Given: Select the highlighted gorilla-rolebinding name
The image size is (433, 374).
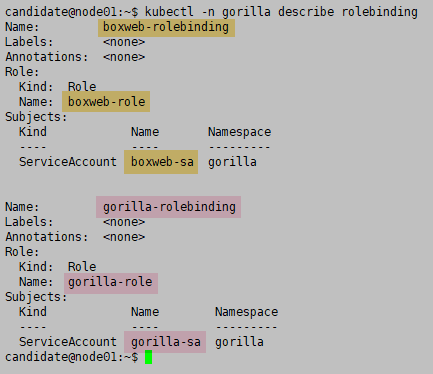Looking at the screenshot, I should [x=168, y=207].
